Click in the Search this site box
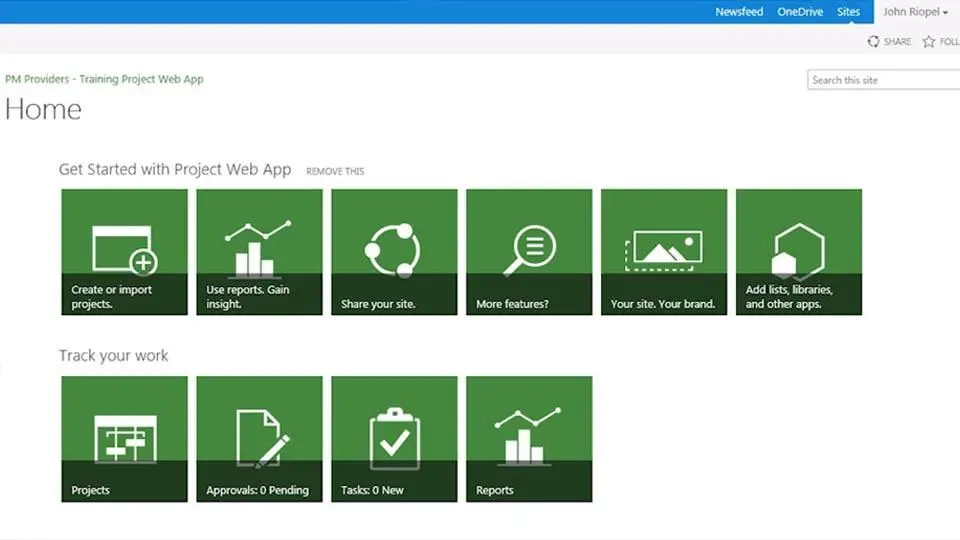 pyautogui.click(x=883, y=80)
